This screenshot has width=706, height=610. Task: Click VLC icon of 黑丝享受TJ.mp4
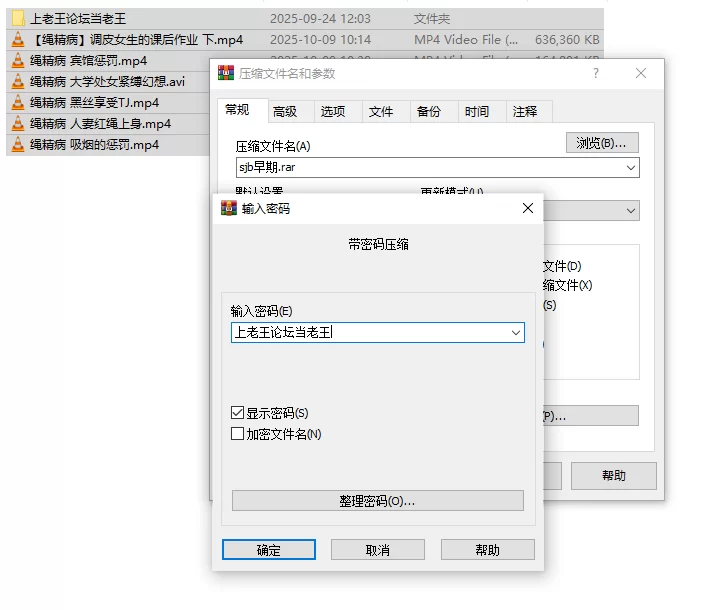click(x=18, y=103)
